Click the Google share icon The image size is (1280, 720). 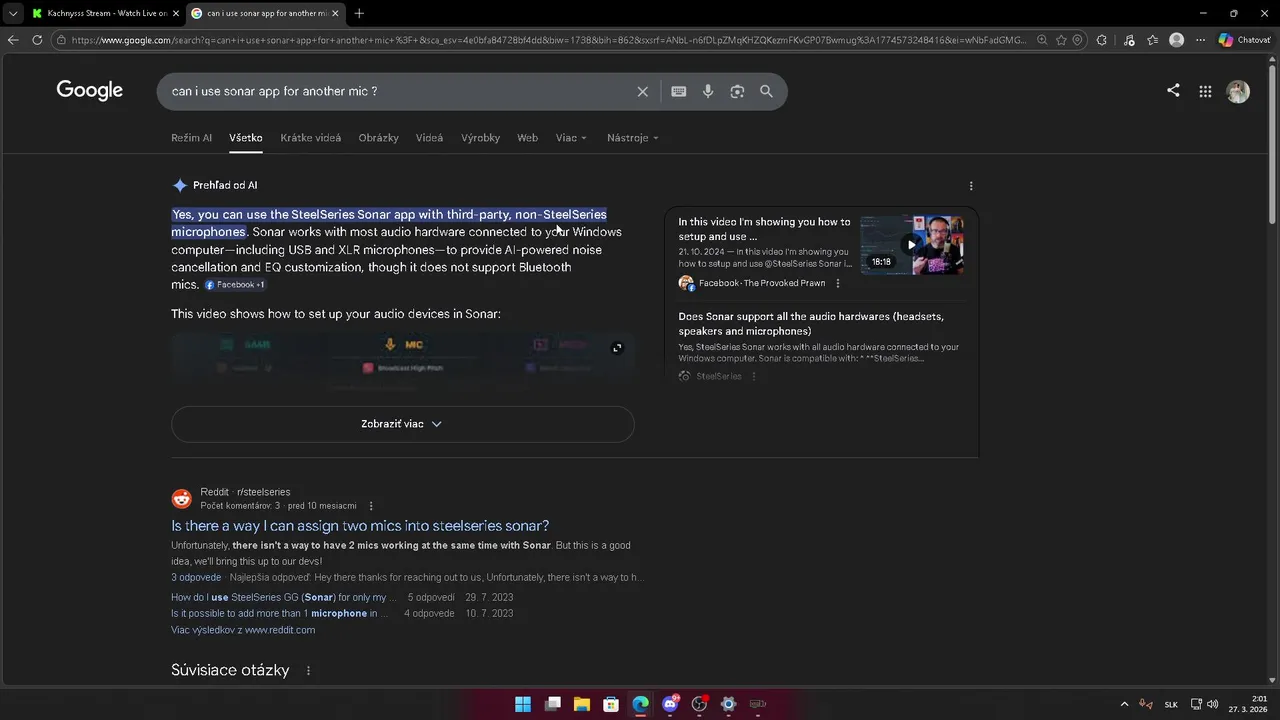point(1173,90)
